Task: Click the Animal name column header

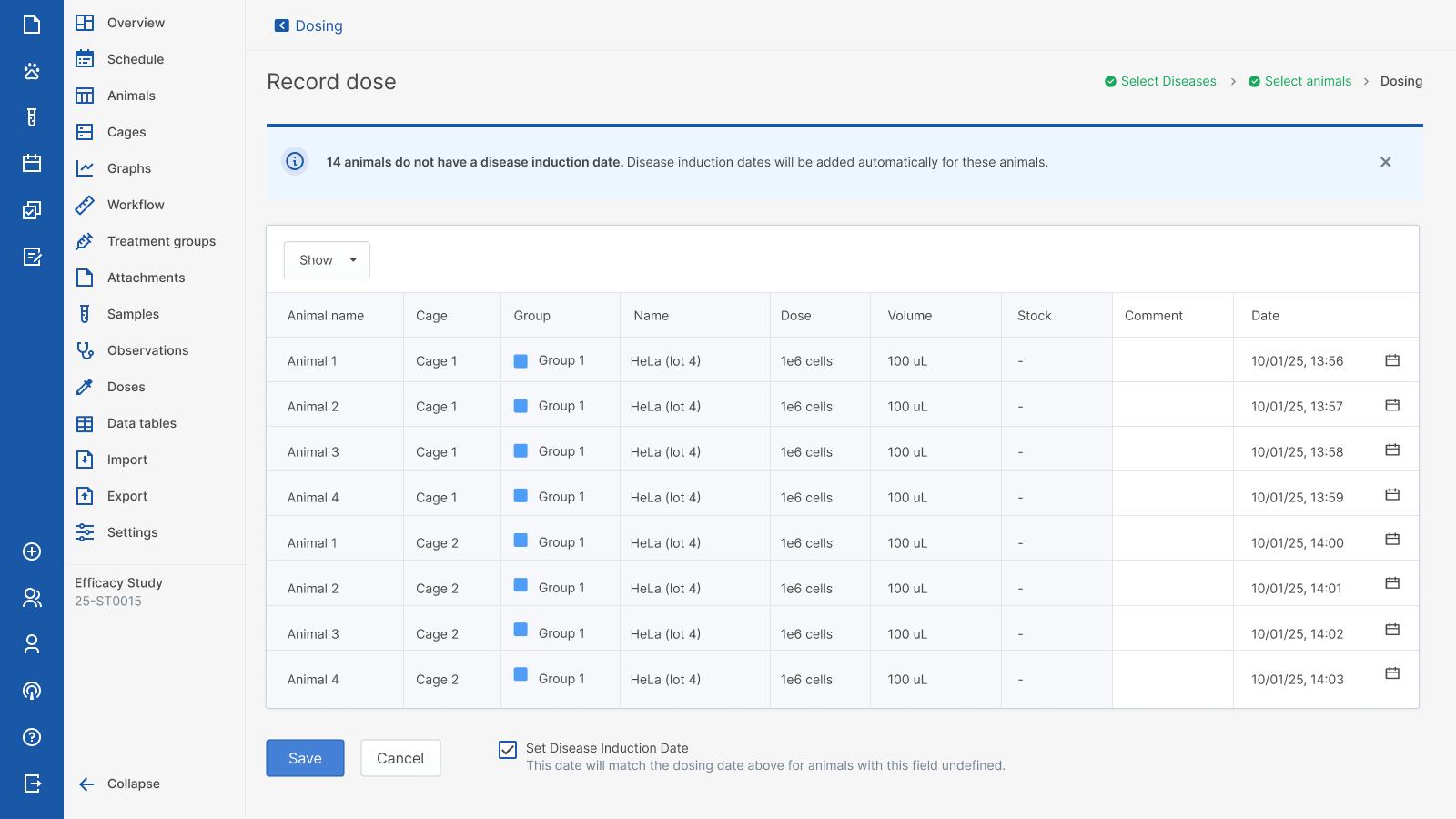Action: 326,316
